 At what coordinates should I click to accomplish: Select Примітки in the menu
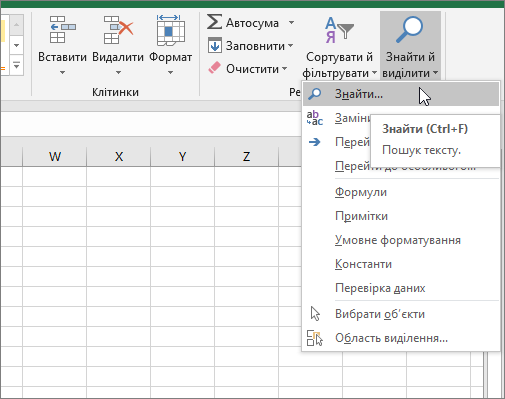[401, 216]
